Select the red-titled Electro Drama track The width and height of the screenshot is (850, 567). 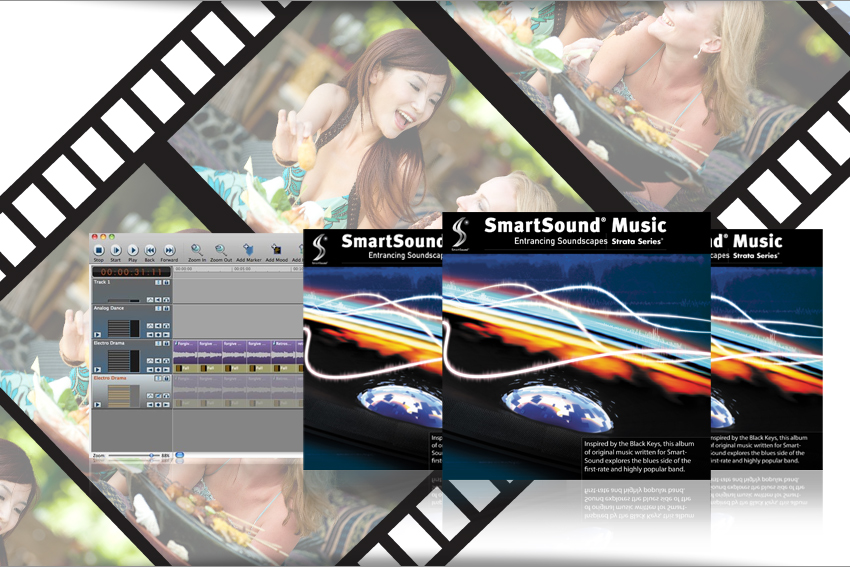[132, 391]
